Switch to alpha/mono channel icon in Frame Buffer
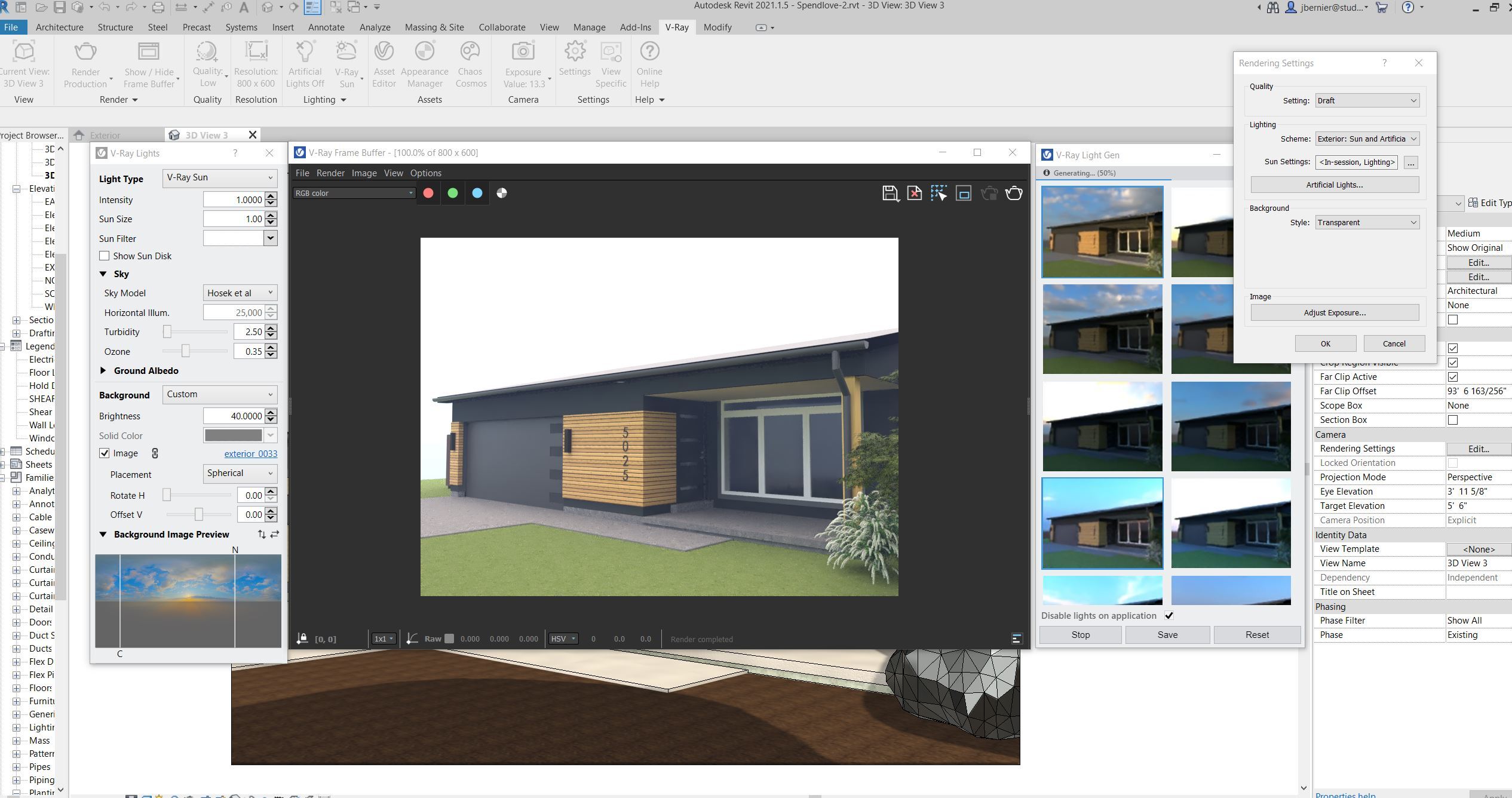 coord(502,193)
